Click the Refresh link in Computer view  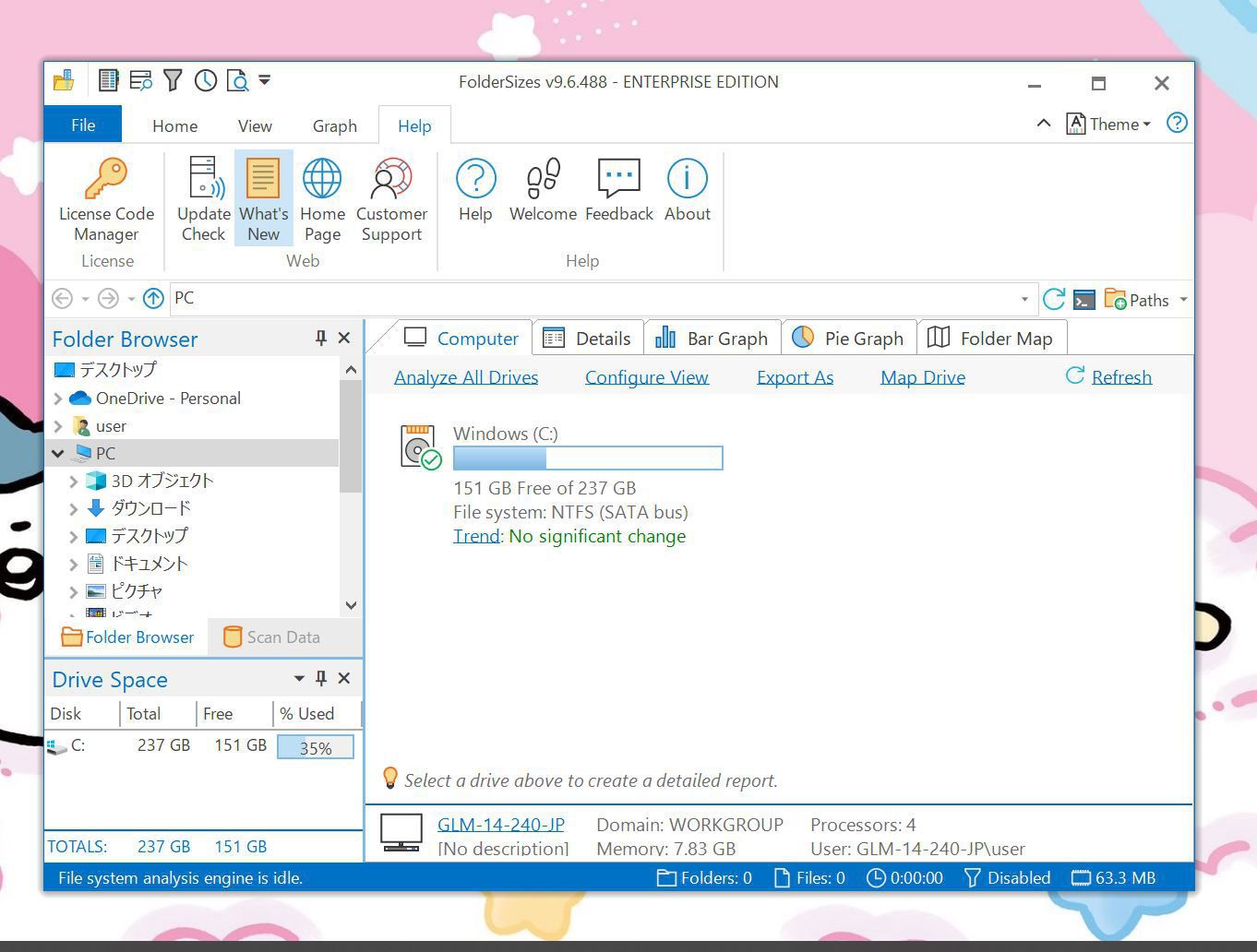click(x=1121, y=377)
